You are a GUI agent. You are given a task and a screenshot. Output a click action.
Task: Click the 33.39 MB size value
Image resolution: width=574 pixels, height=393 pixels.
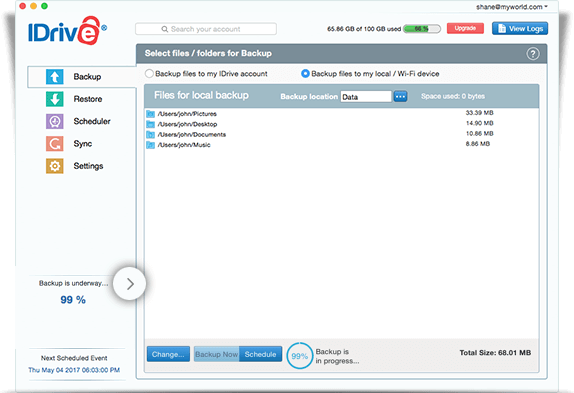click(480, 113)
